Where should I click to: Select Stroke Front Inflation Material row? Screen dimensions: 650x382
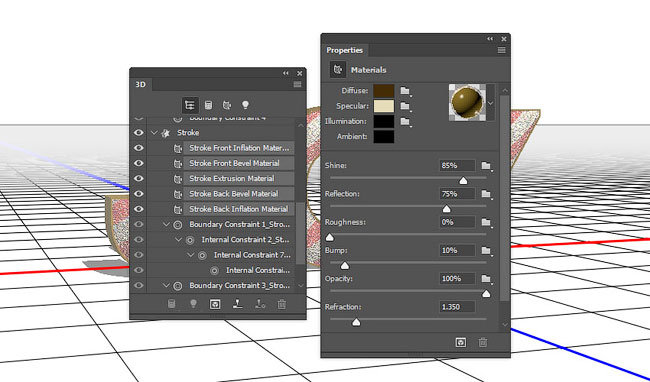click(239, 148)
